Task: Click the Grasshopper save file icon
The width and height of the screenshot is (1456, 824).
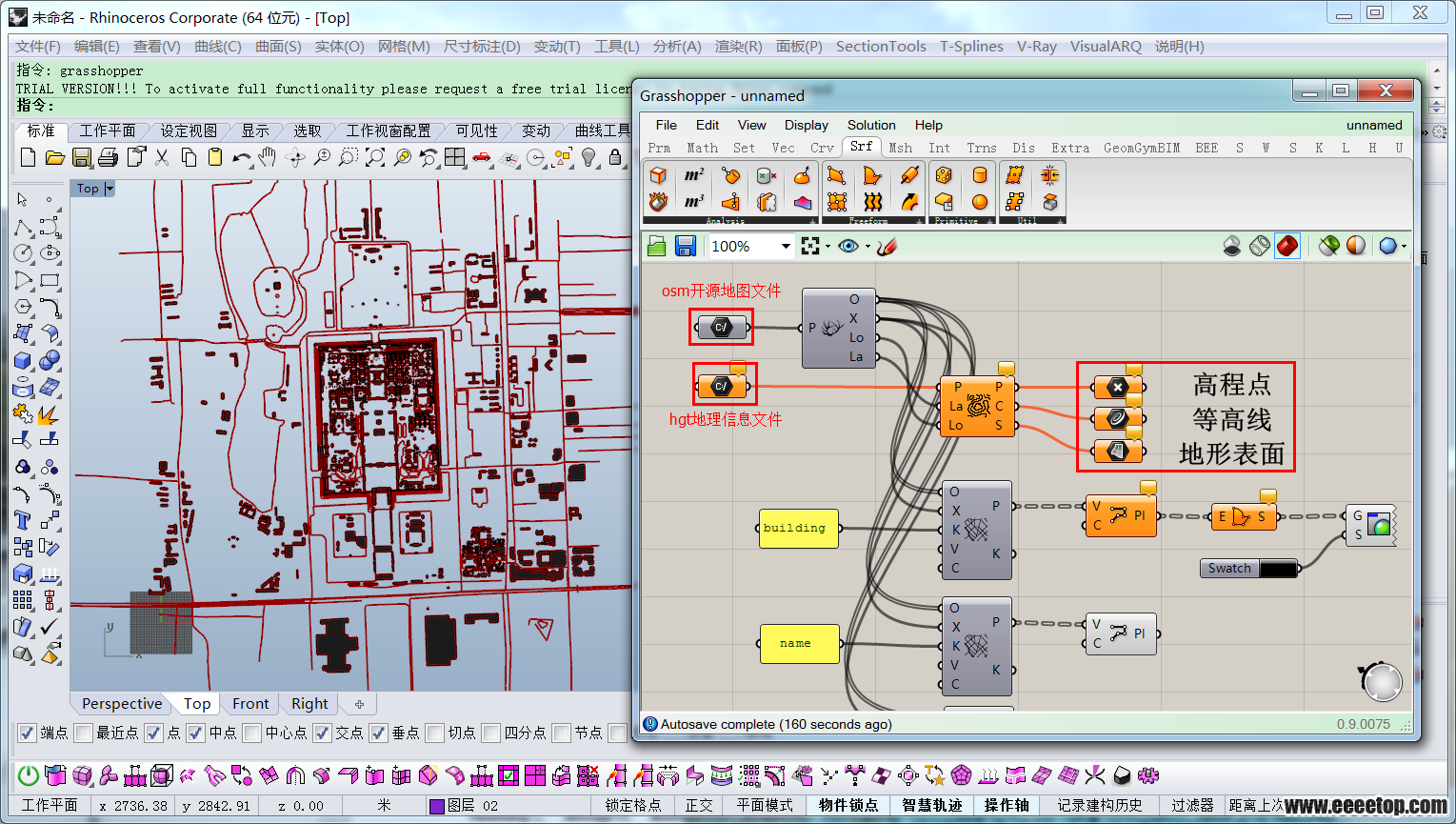Action: click(685, 246)
